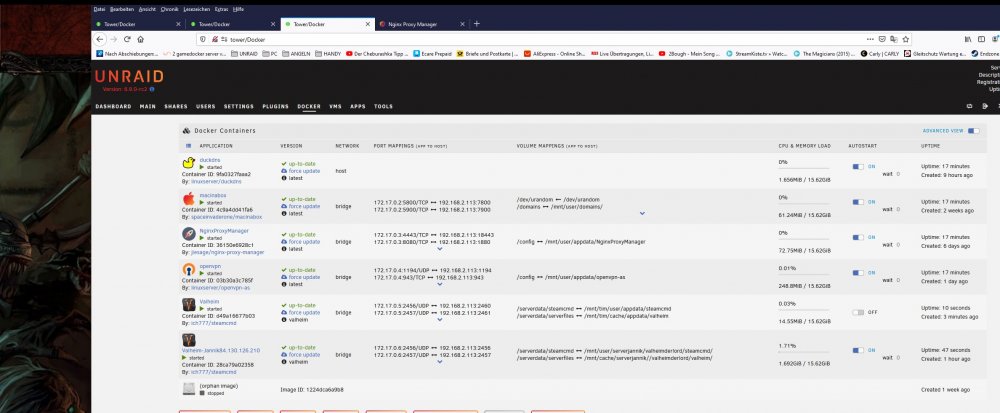Image resolution: width=1000 pixels, height=413 pixels.
Task: Close the Nginx Proxy Manager tab
Action: (462, 24)
